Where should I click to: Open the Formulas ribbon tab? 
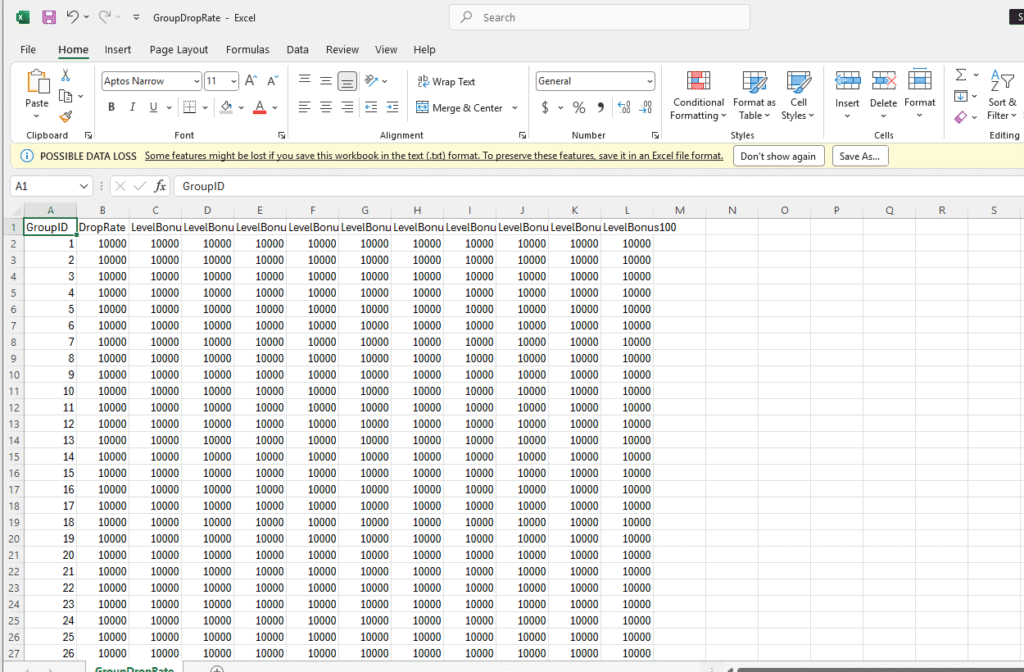[x=247, y=49]
